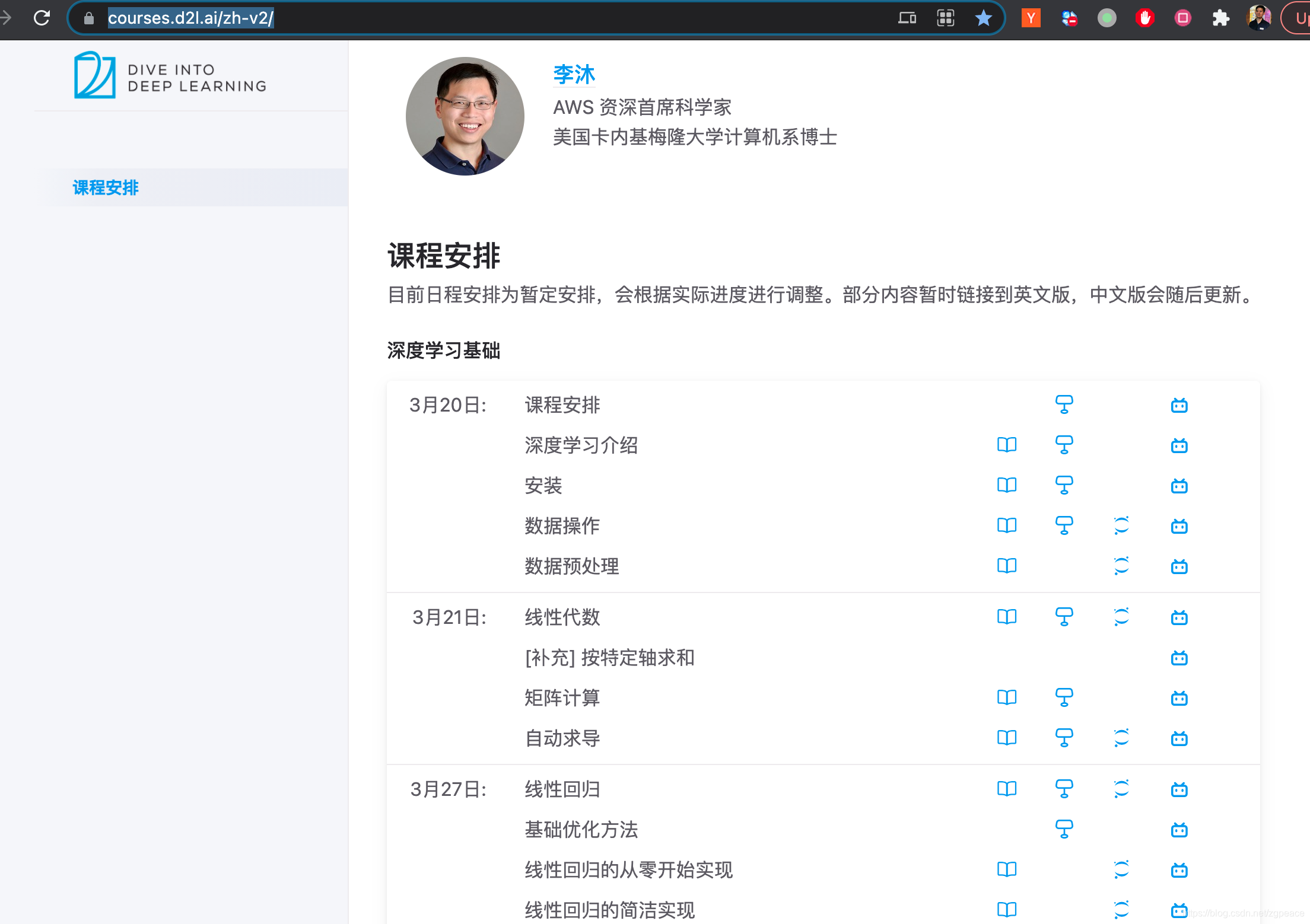Open the slides for 基础优化方法
Screen dimensions: 1310x924
tap(1065, 830)
